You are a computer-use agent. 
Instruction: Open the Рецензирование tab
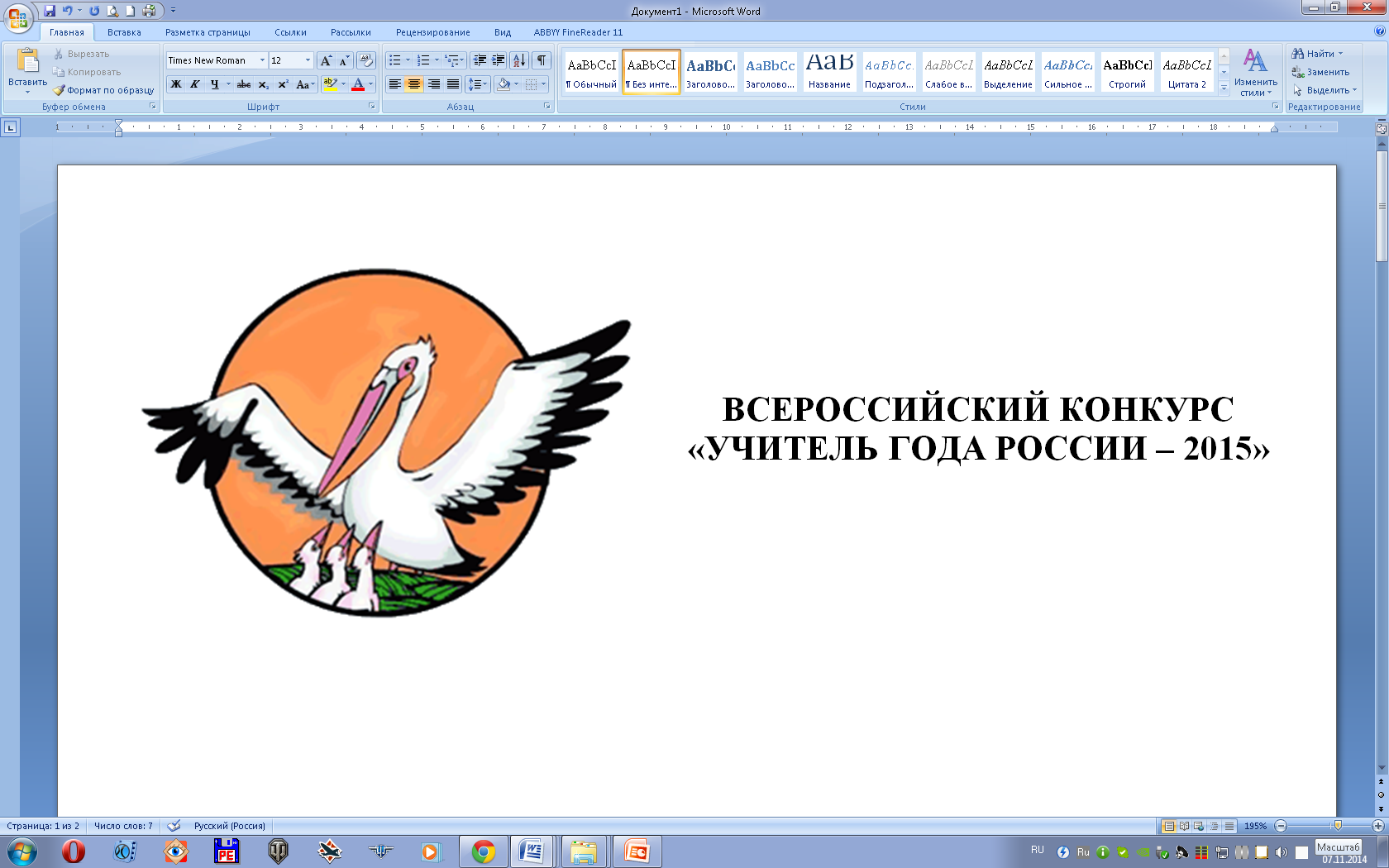432,32
